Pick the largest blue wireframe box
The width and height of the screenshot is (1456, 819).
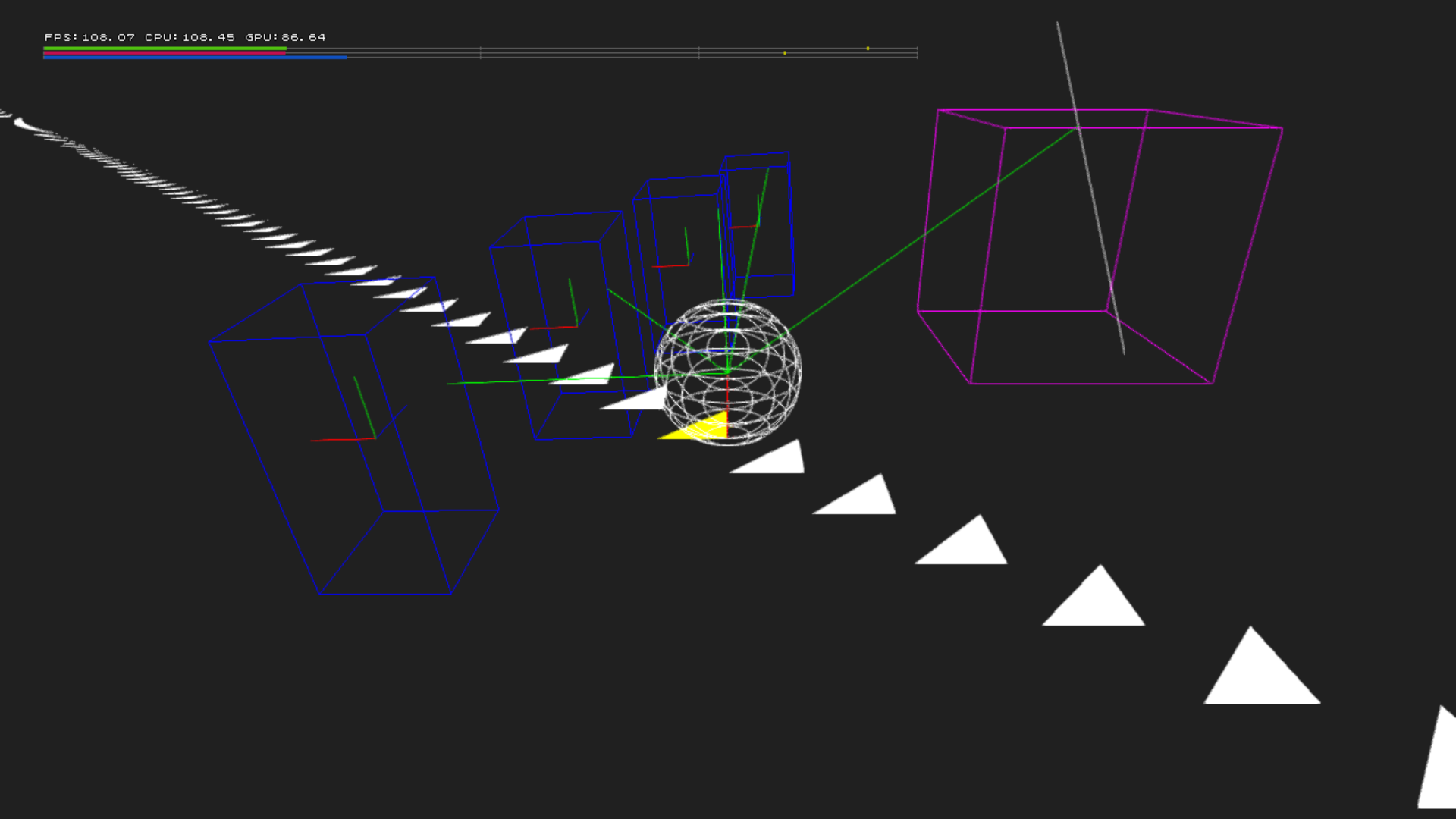click(353, 436)
